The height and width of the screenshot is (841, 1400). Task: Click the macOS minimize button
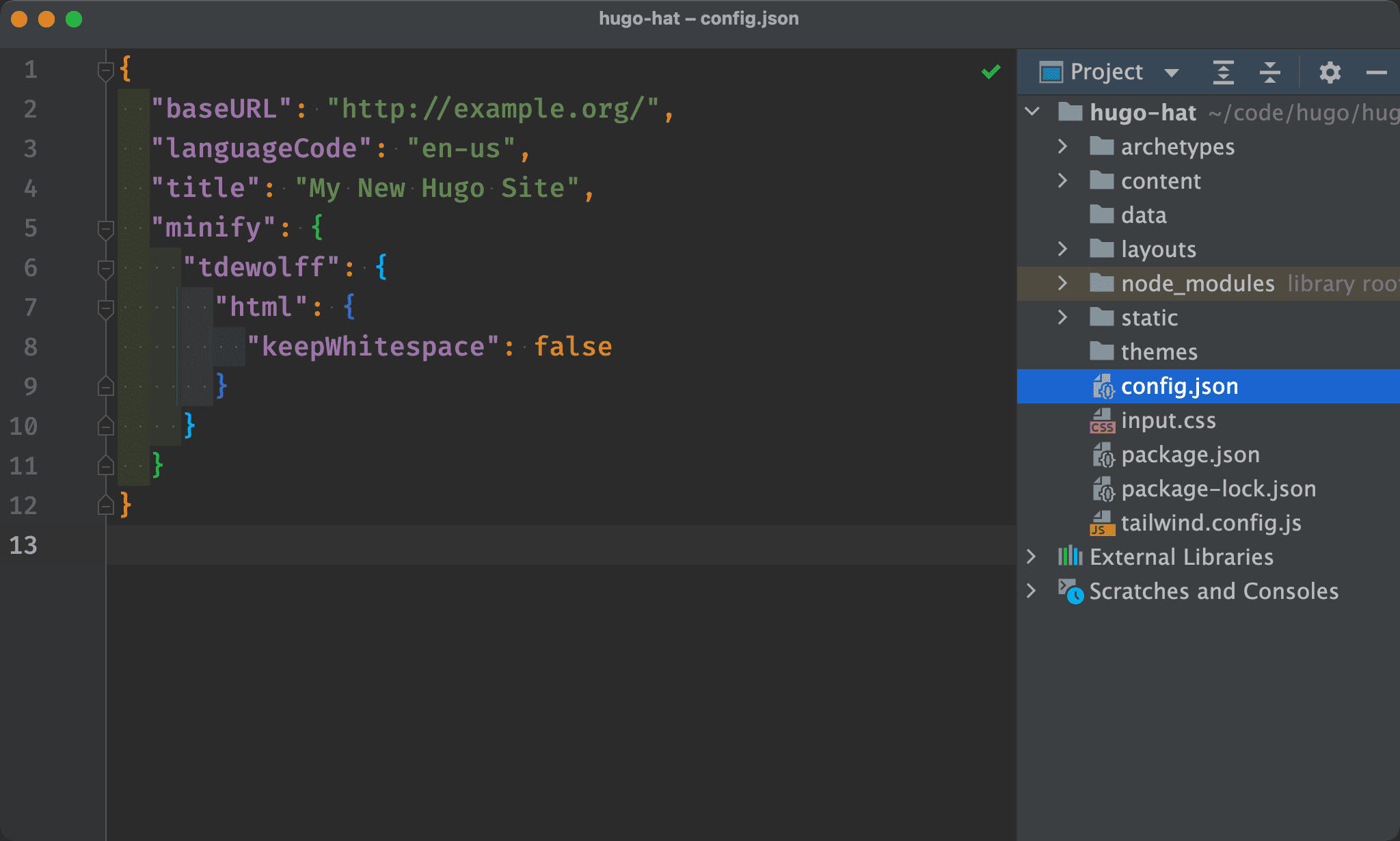tap(46, 19)
